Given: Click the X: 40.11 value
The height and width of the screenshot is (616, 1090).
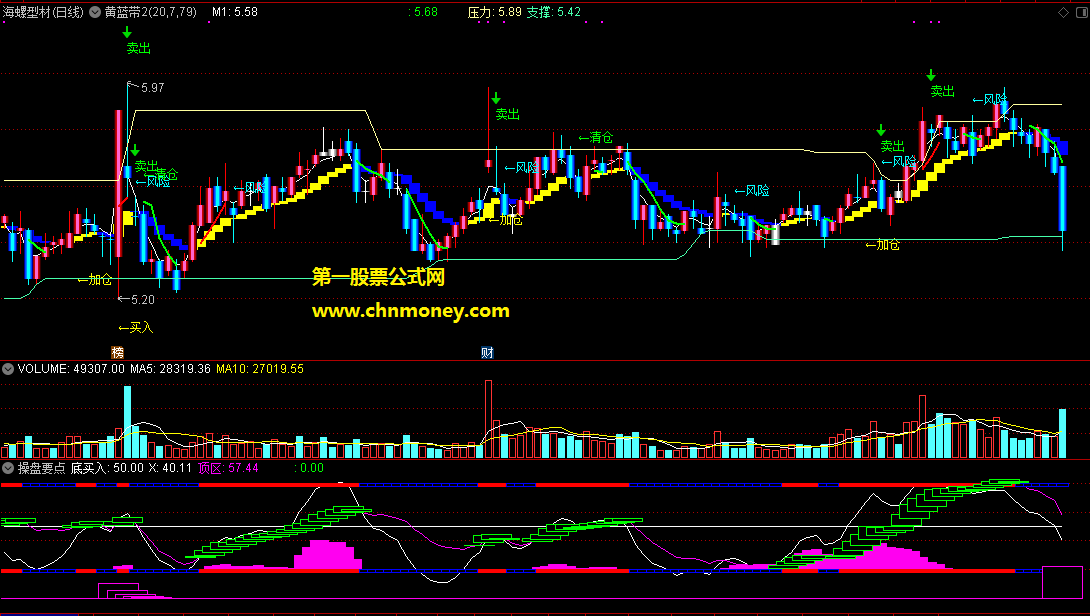Looking at the screenshot, I should pyautogui.click(x=170, y=468).
